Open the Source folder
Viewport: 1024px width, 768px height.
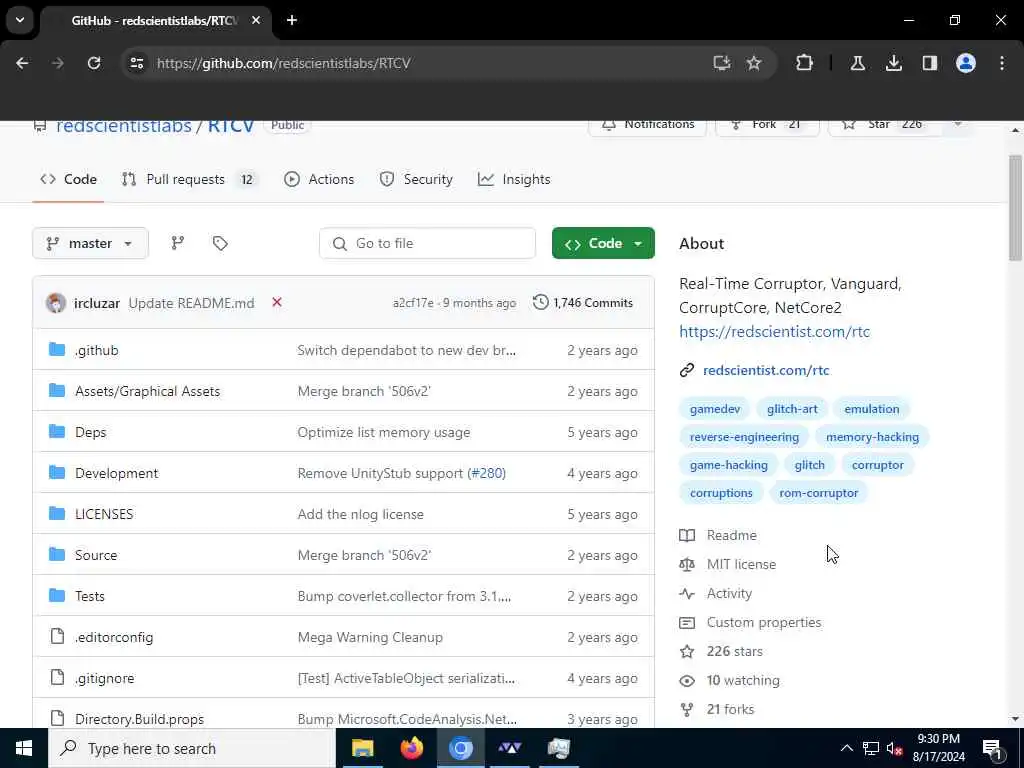pos(96,555)
